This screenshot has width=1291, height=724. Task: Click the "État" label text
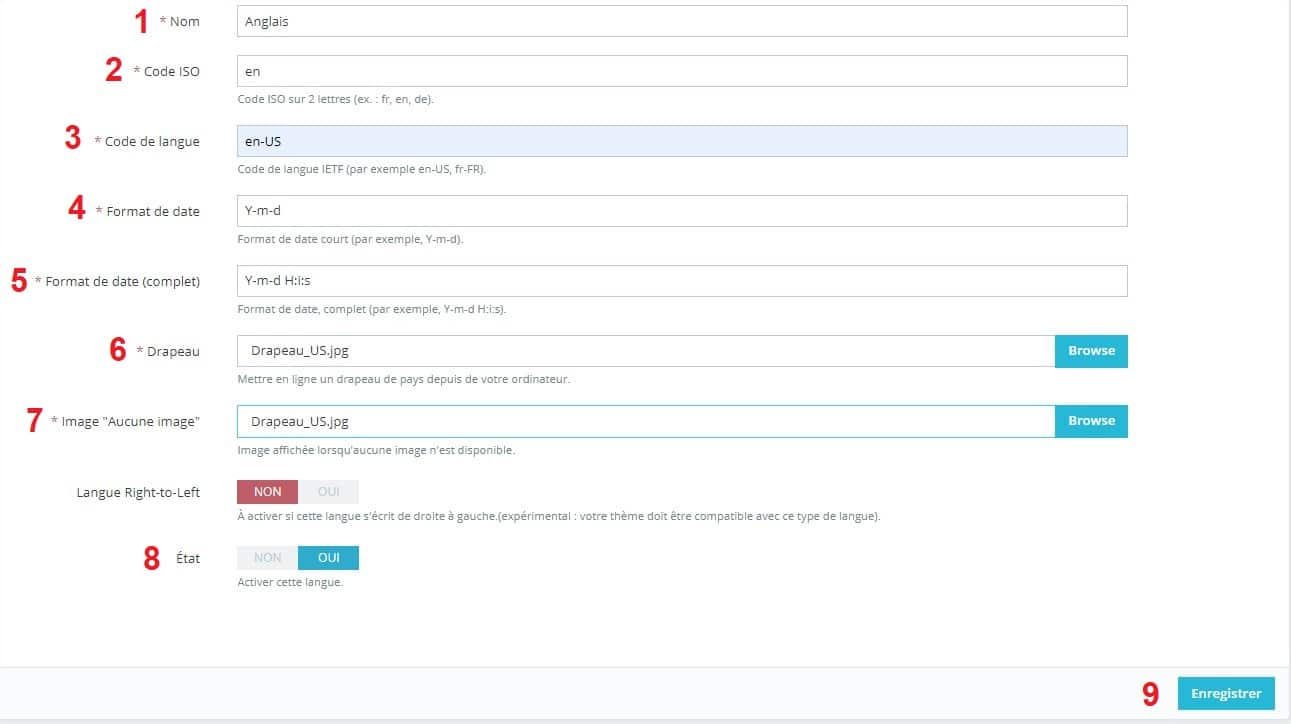[188, 559]
